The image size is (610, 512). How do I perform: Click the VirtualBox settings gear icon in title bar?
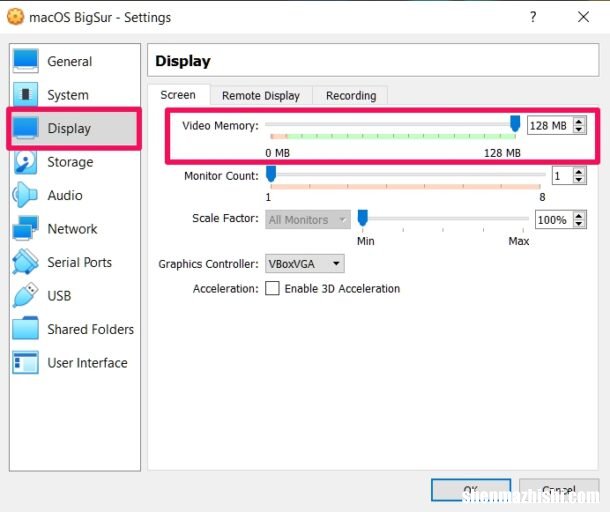pyautogui.click(x=16, y=17)
